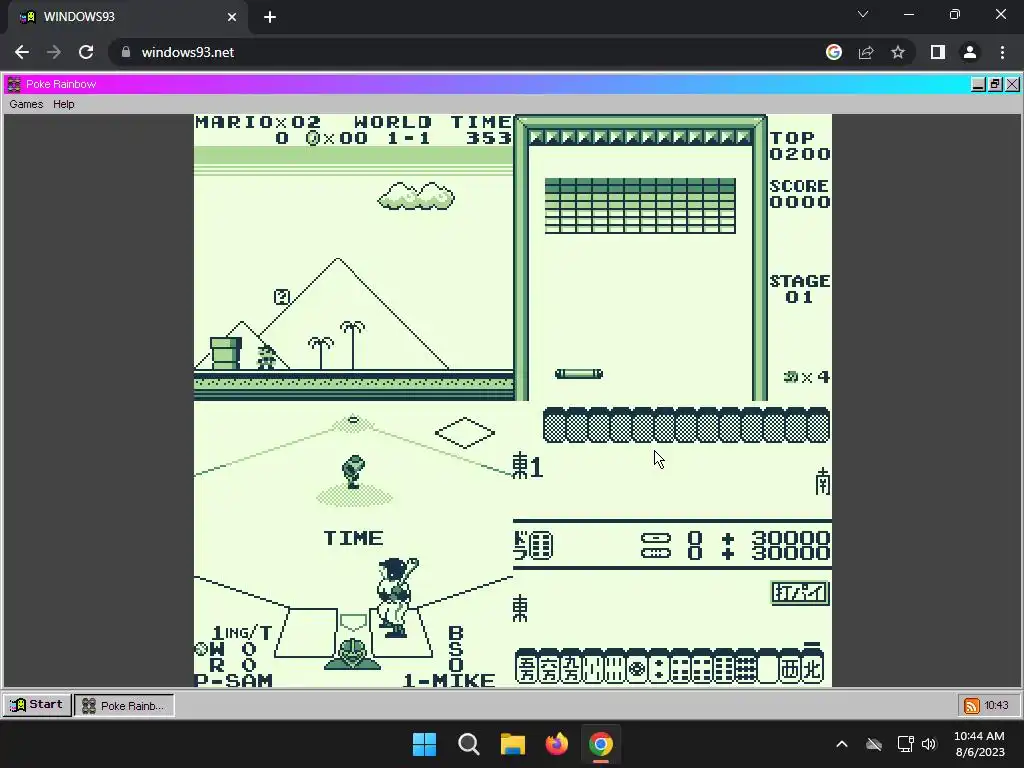
Task: Click the catcher behind home plate
Action: click(352, 654)
